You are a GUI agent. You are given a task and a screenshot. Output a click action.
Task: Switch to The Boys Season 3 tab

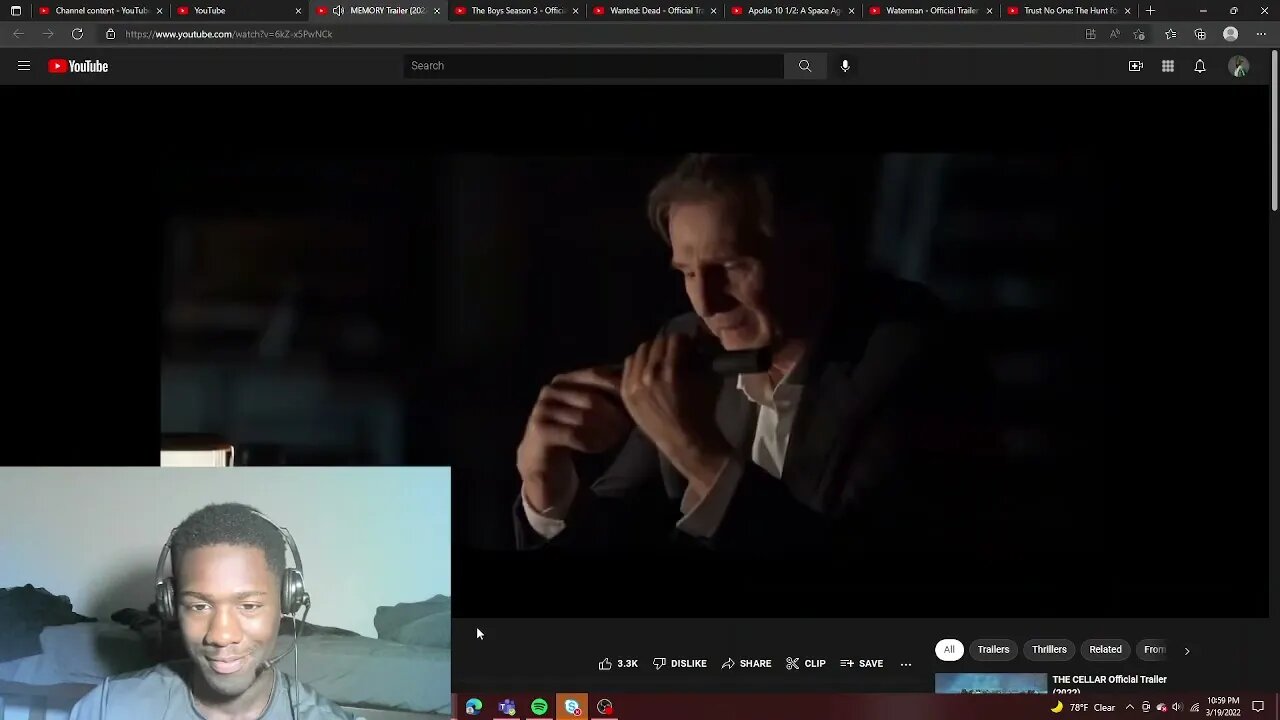tap(516, 11)
